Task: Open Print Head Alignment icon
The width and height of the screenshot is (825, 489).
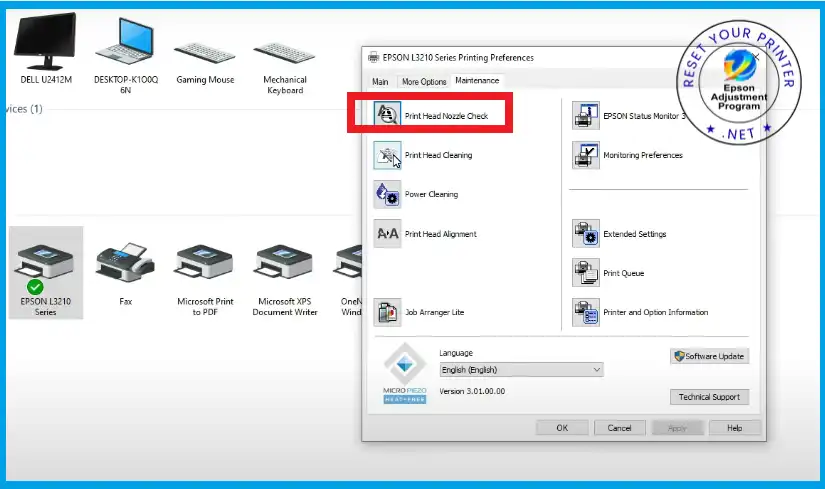Action: coord(387,234)
